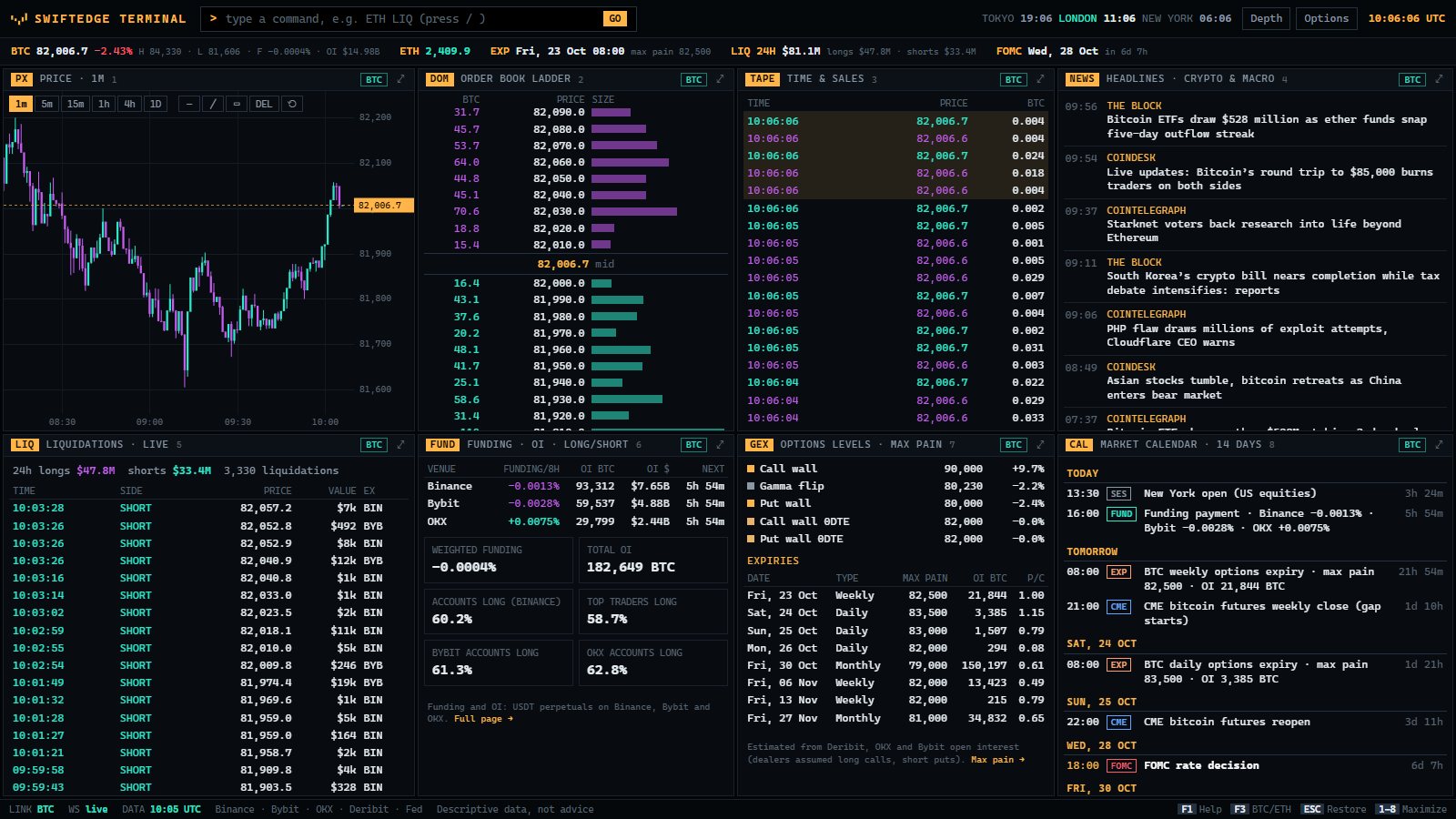
Task: Open BTC symbol selector on Order Book panel
Action: [x=693, y=80]
